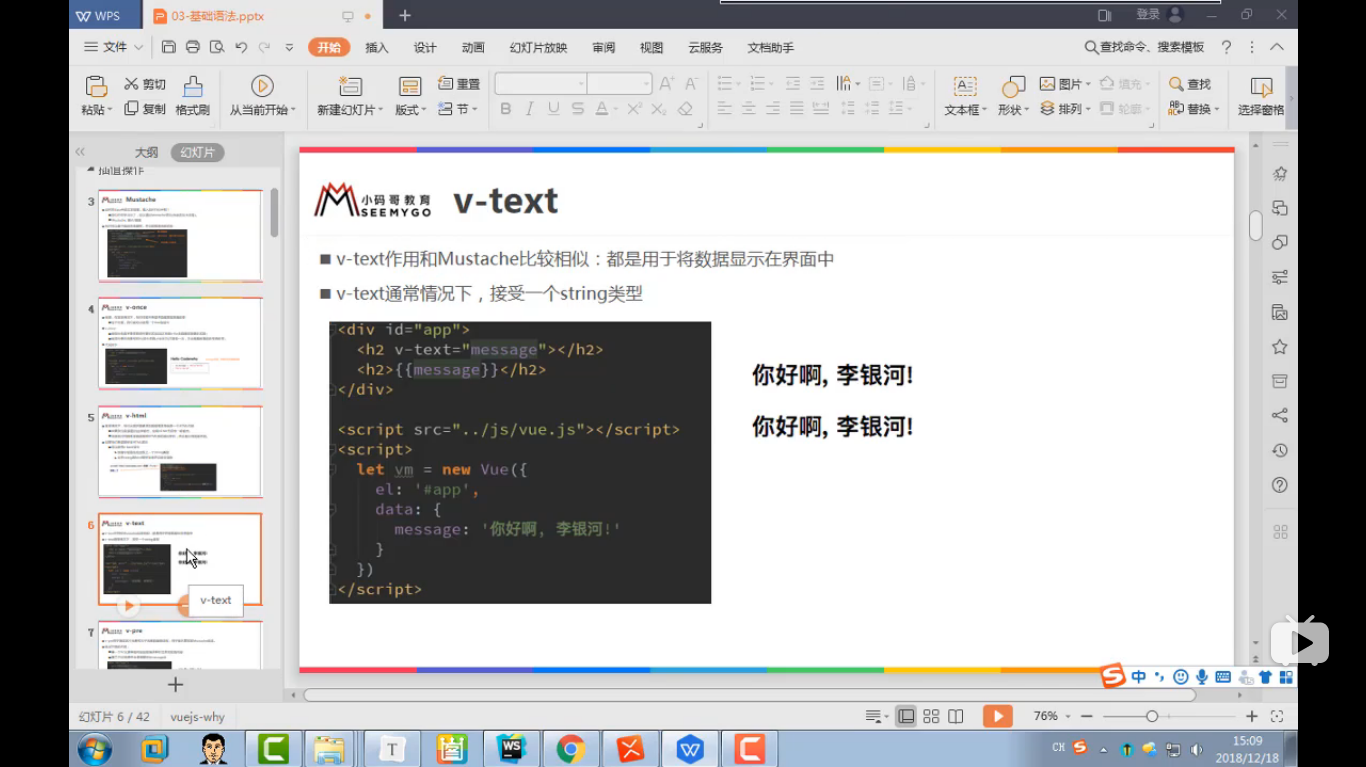Open the Shapes (形状) gallery
The width and height of the screenshot is (1366, 767).
tap(1013, 96)
